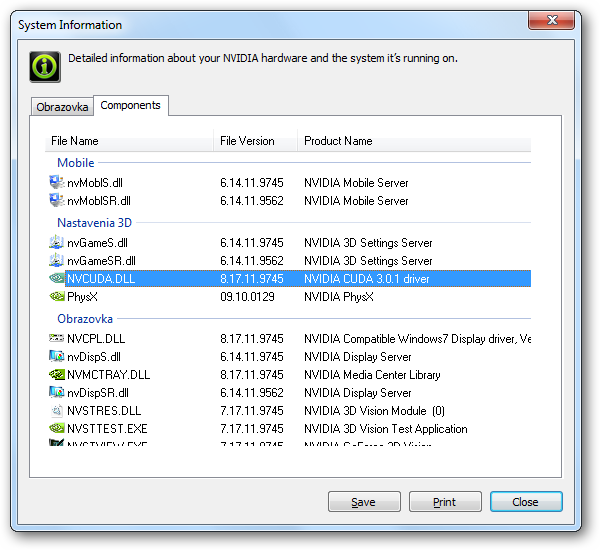600x550 pixels.
Task: Click the nvDispS.dll monitor icon
Action: (x=57, y=356)
